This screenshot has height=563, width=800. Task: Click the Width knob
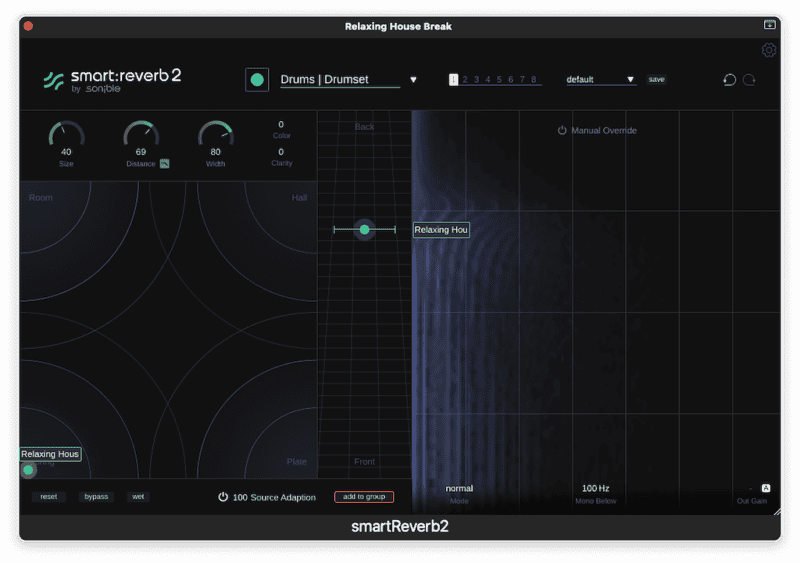point(216,136)
